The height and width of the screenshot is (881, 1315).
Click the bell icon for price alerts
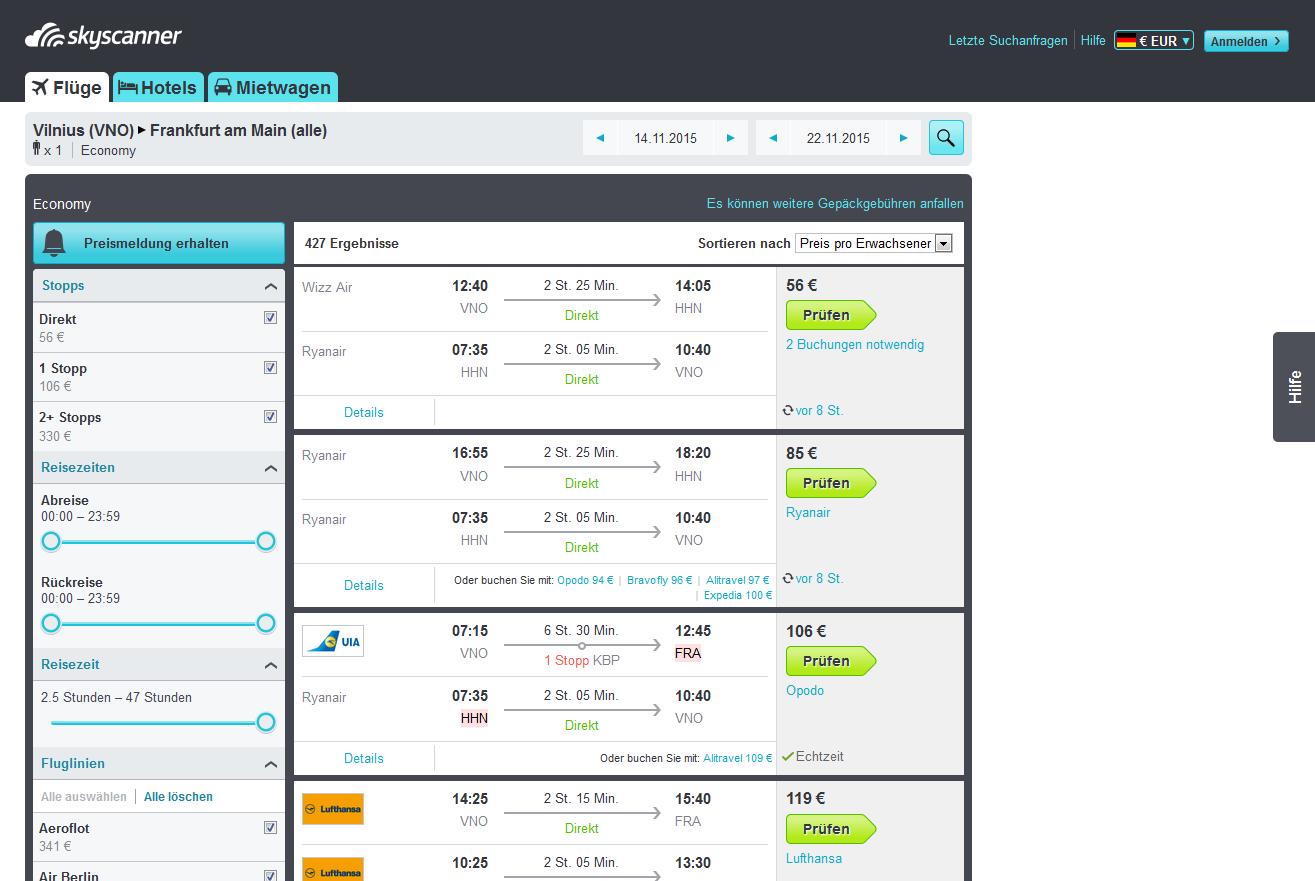(54, 243)
